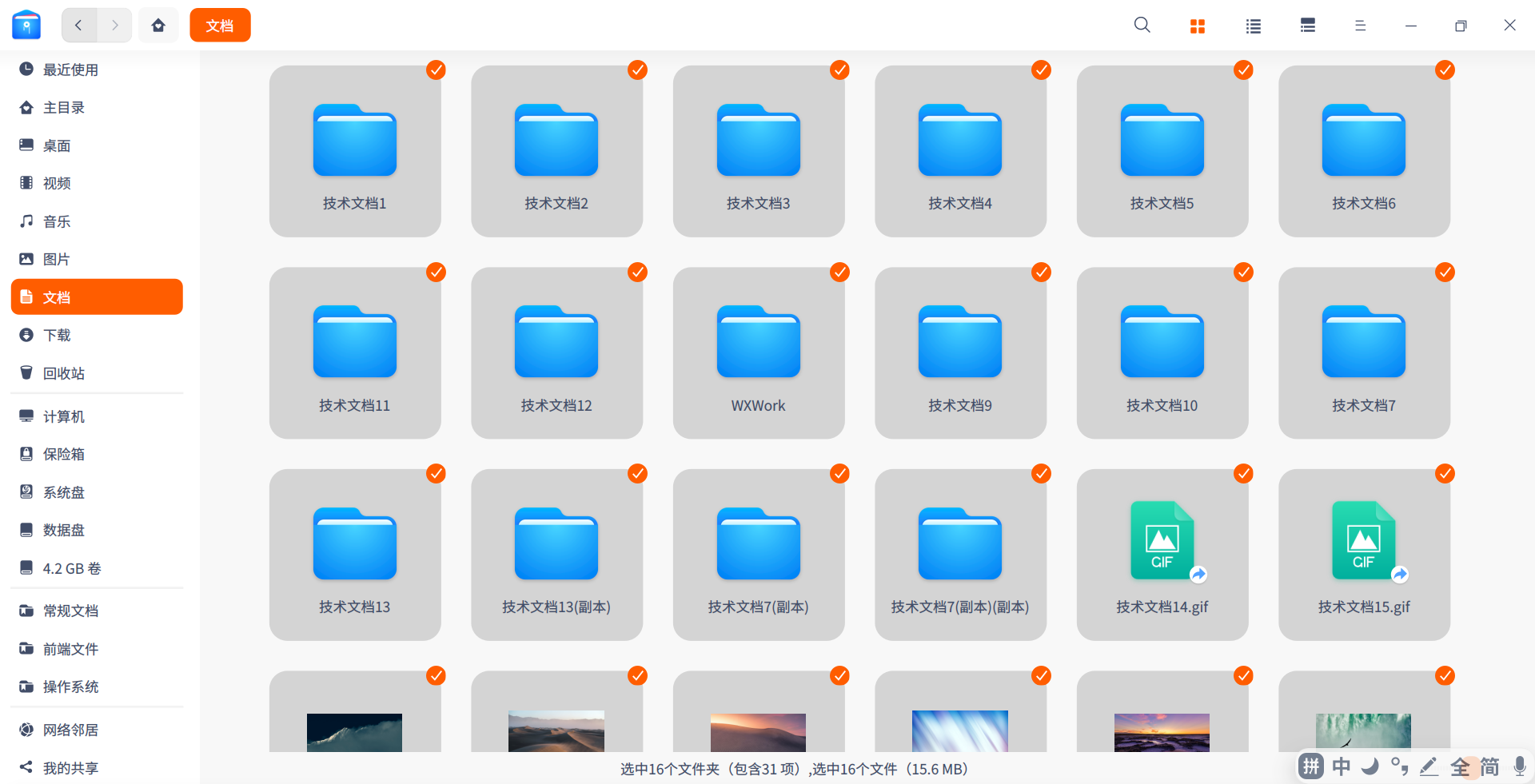The image size is (1535, 784).
Task: Open the hamburger main menu
Action: (1360, 26)
